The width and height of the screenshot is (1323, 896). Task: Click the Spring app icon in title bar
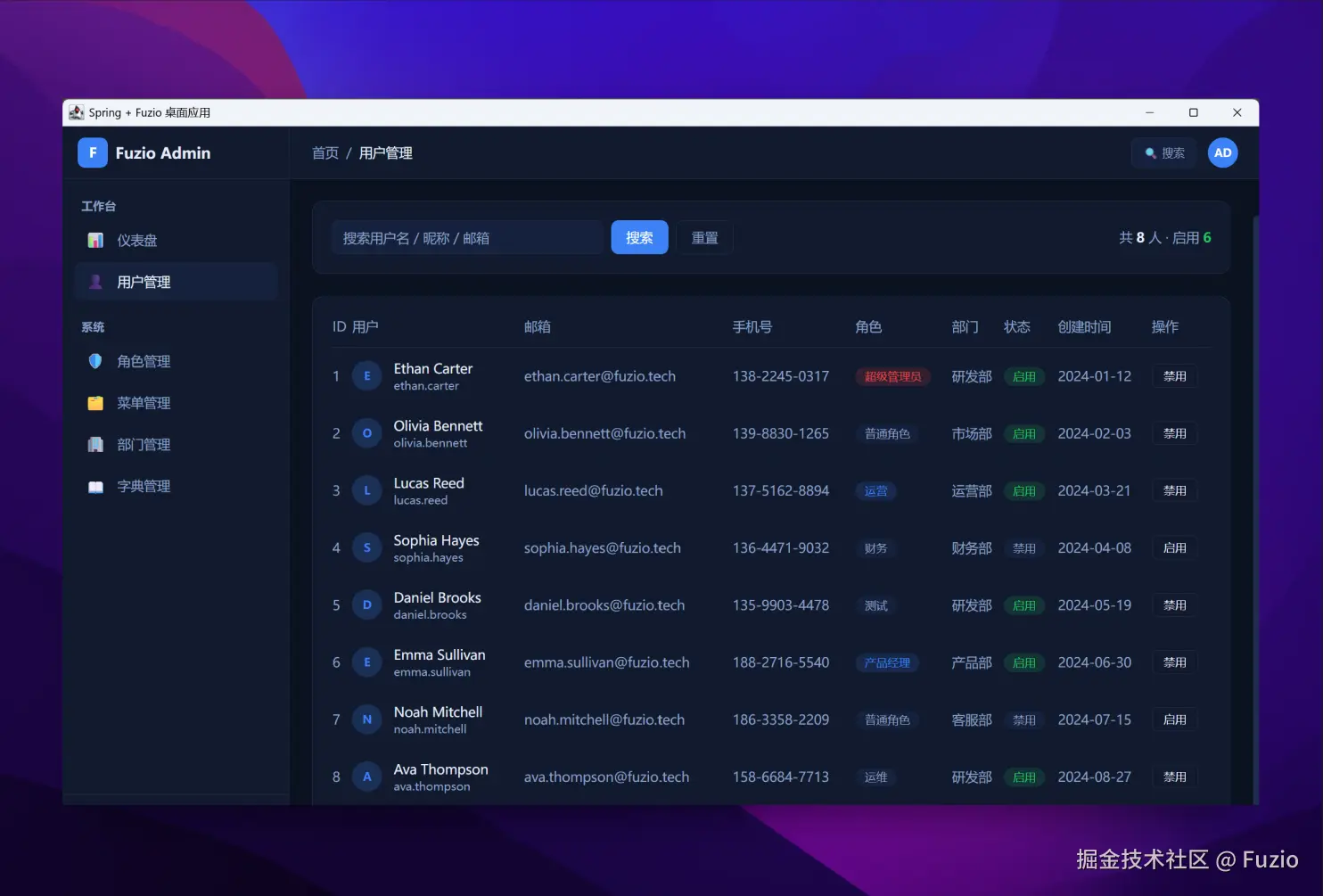(77, 112)
